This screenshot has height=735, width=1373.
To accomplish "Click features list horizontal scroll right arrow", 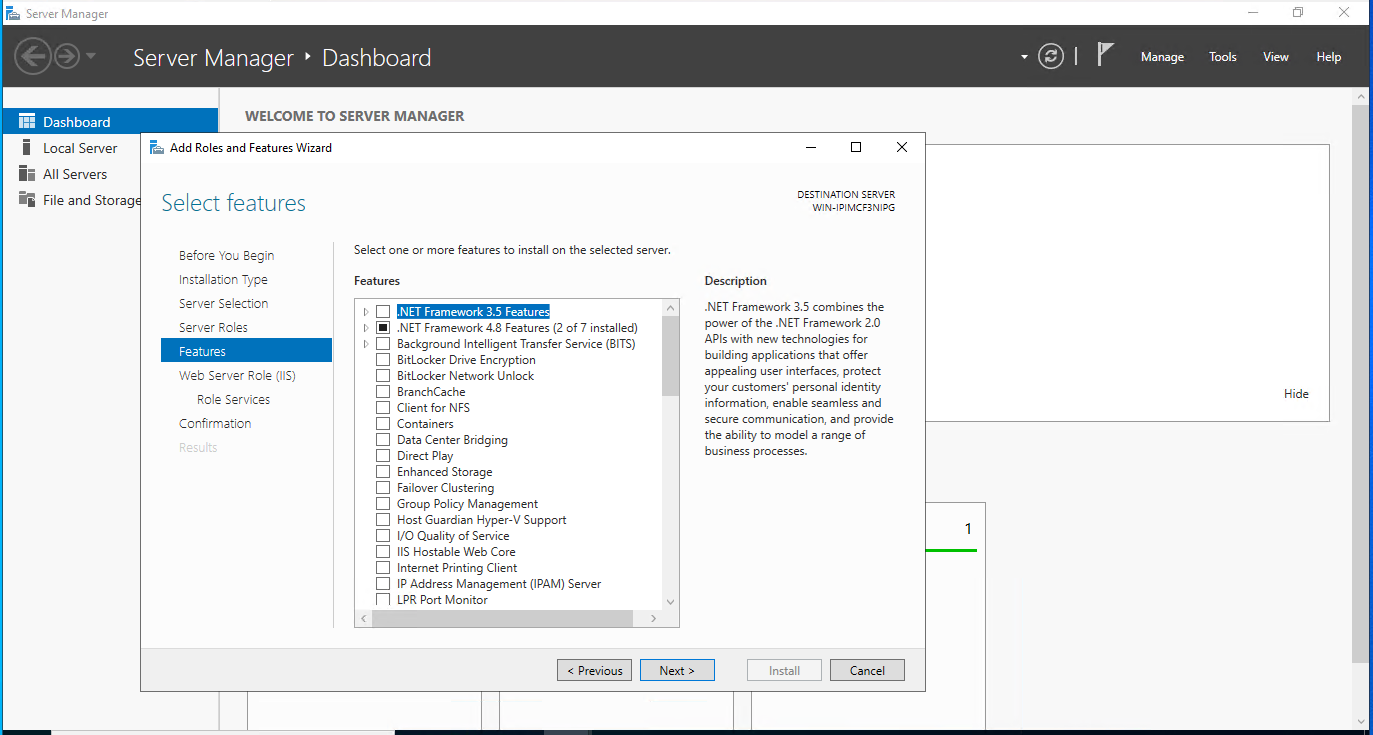I will point(654,619).
